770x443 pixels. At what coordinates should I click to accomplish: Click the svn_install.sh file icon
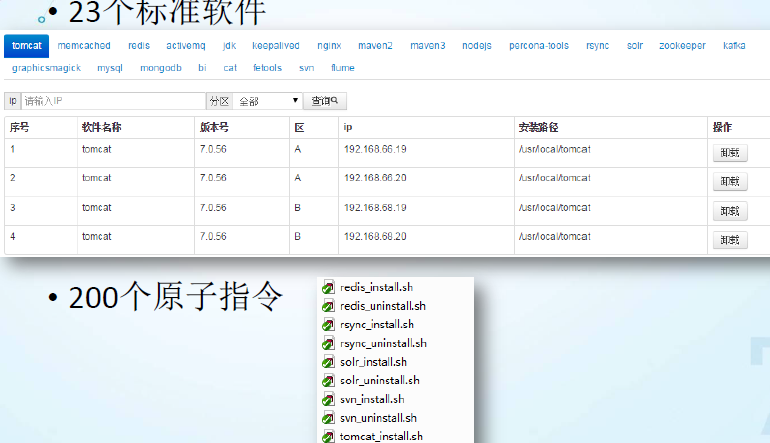tap(328, 399)
